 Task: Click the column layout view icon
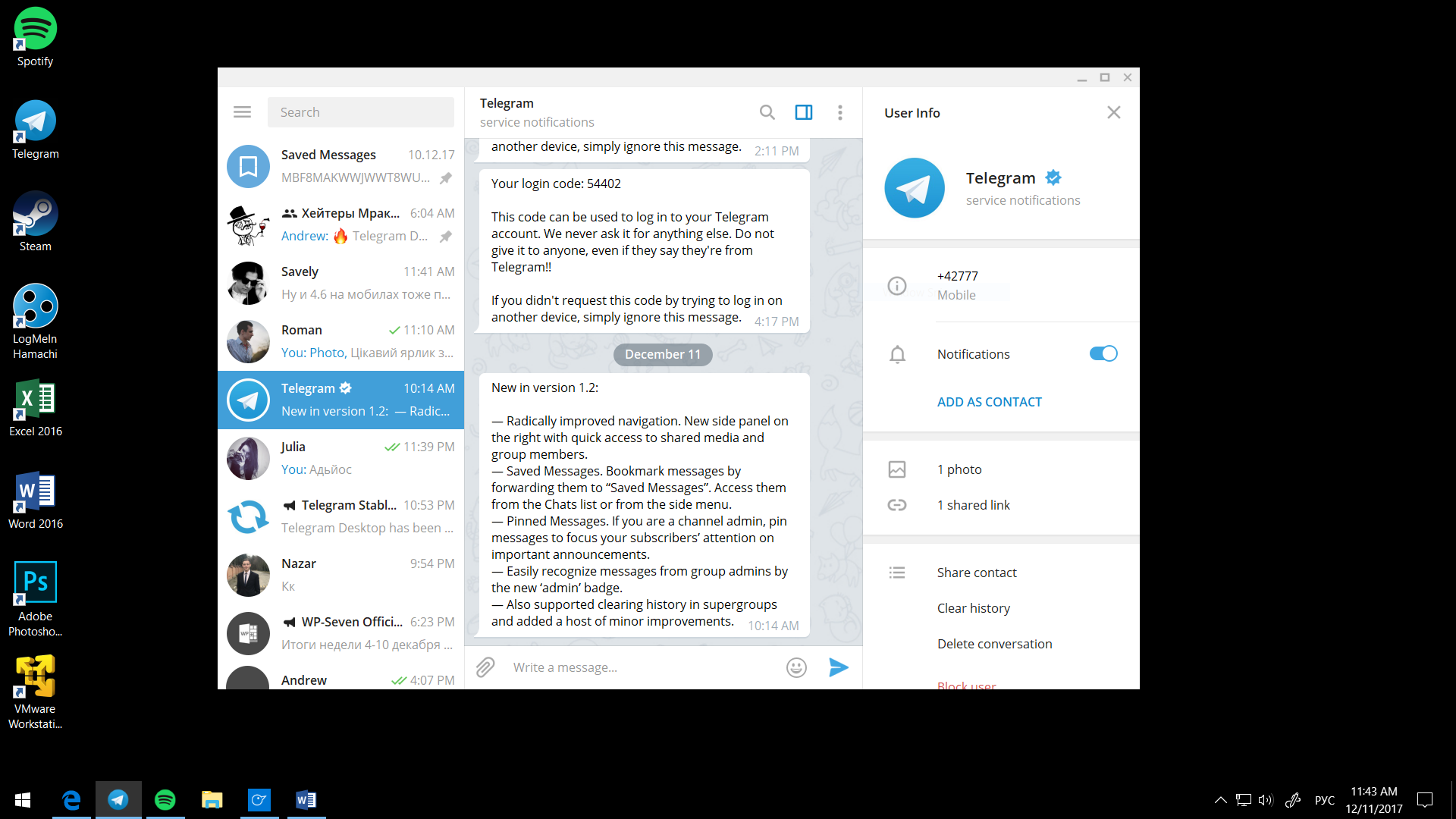[x=804, y=111]
